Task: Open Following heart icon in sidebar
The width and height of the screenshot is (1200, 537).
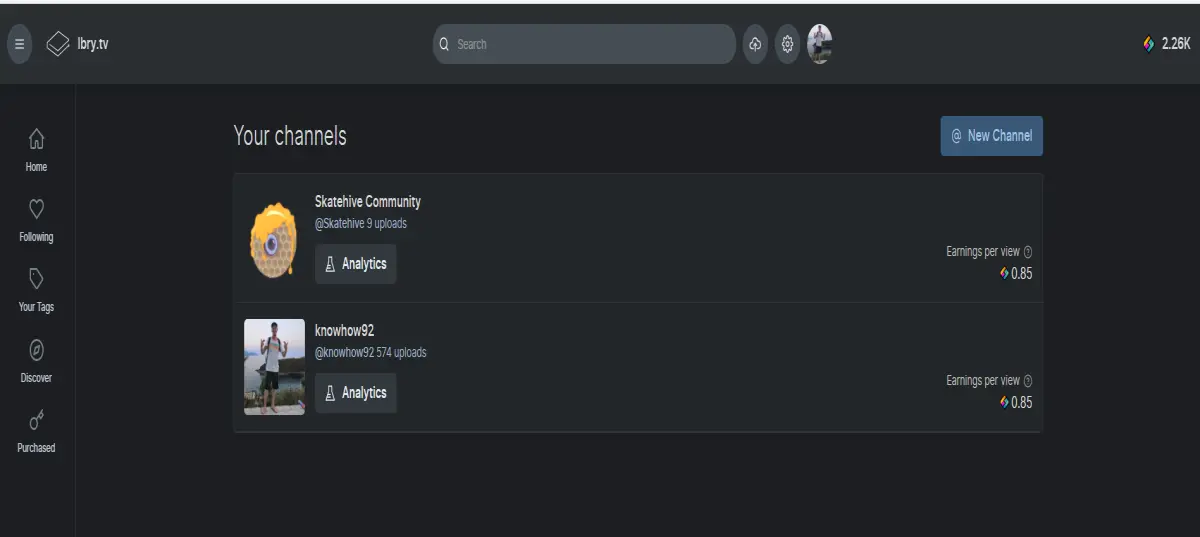Action: click(x=36, y=220)
